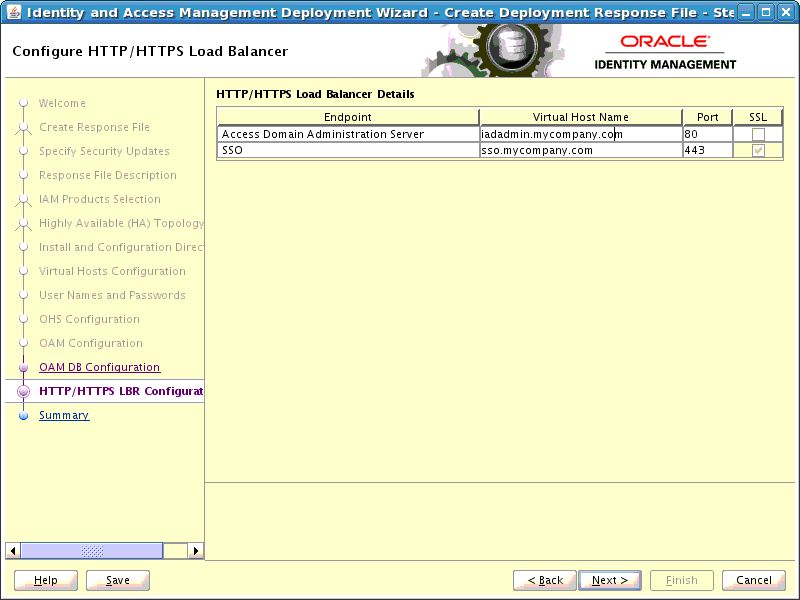The width and height of the screenshot is (800, 600).
Task: Select the Access Domain Administration Server cell
Action: (x=348, y=134)
